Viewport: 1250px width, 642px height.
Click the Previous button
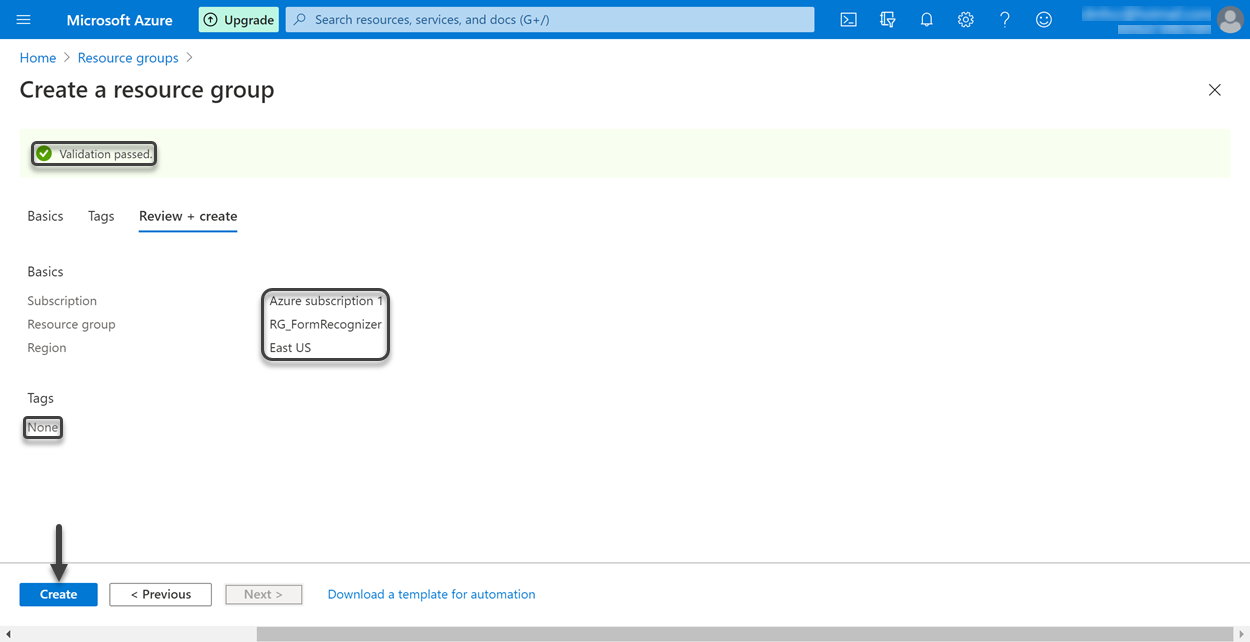coord(160,594)
